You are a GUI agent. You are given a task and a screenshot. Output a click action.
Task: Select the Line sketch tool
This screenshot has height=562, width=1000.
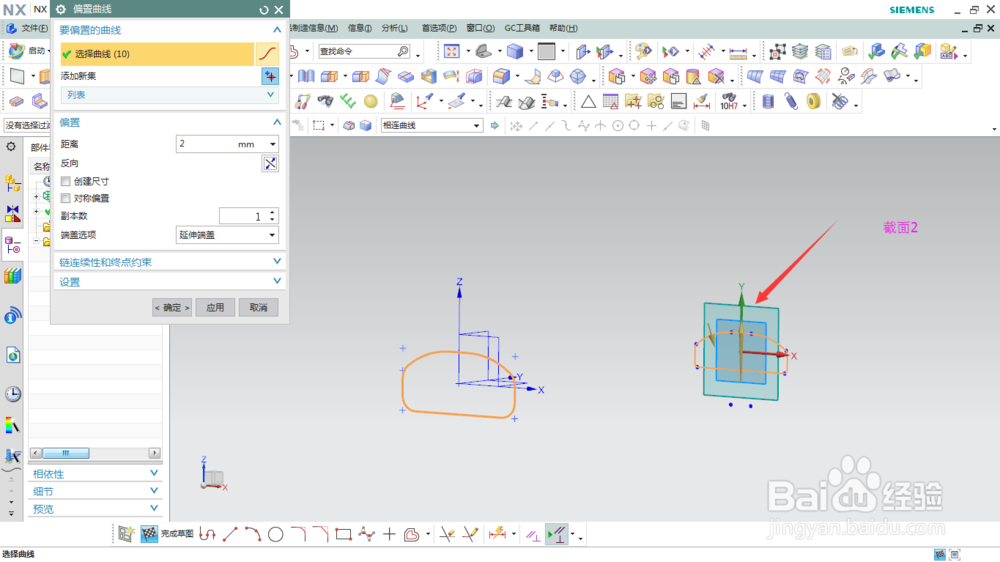tap(230, 534)
